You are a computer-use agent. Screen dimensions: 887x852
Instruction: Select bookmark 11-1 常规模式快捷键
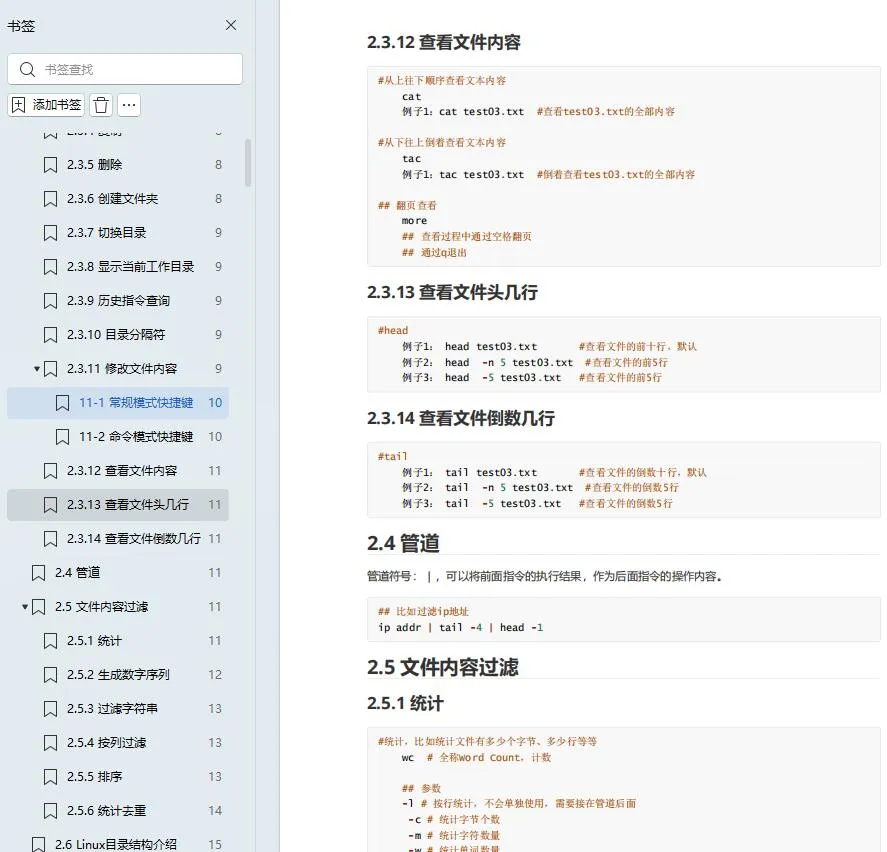pyautogui.click(x=118, y=403)
